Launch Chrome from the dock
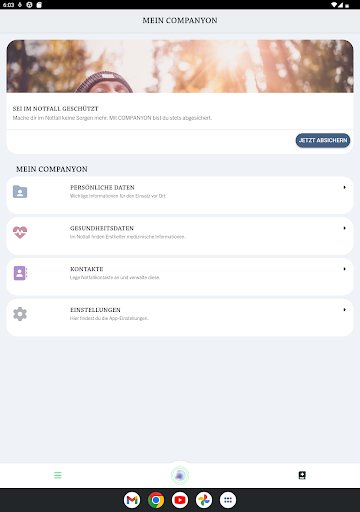Viewport: 360px width, 512px height. click(156, 500)
